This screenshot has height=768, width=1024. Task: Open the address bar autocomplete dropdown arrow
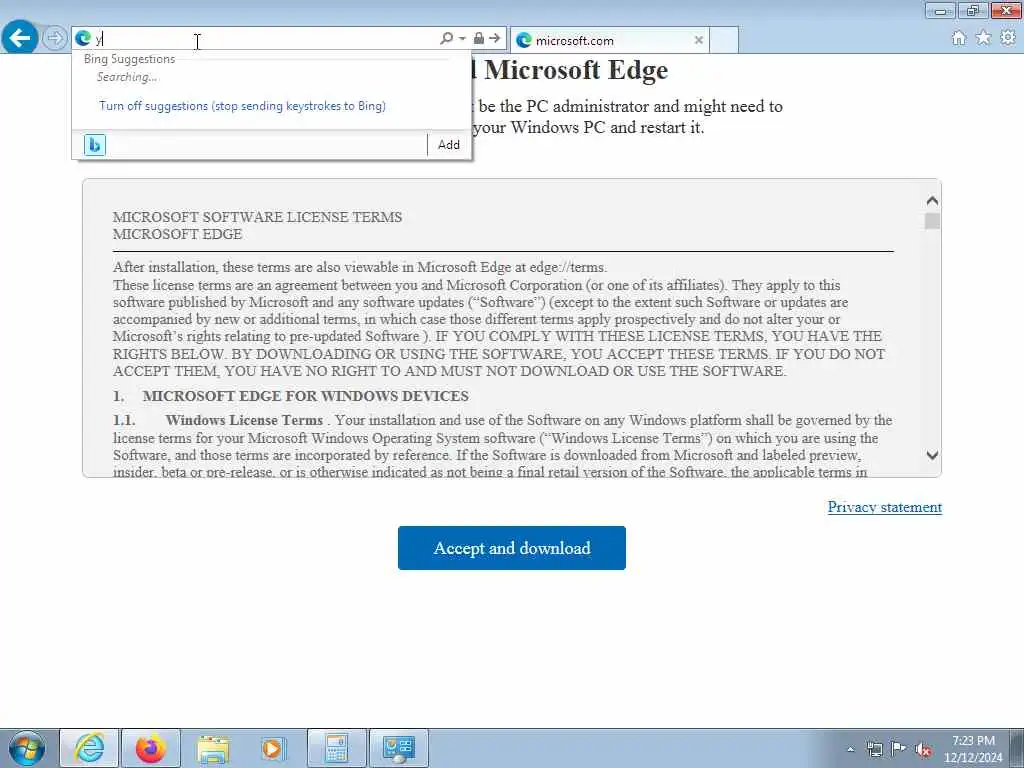click(462, 39)
